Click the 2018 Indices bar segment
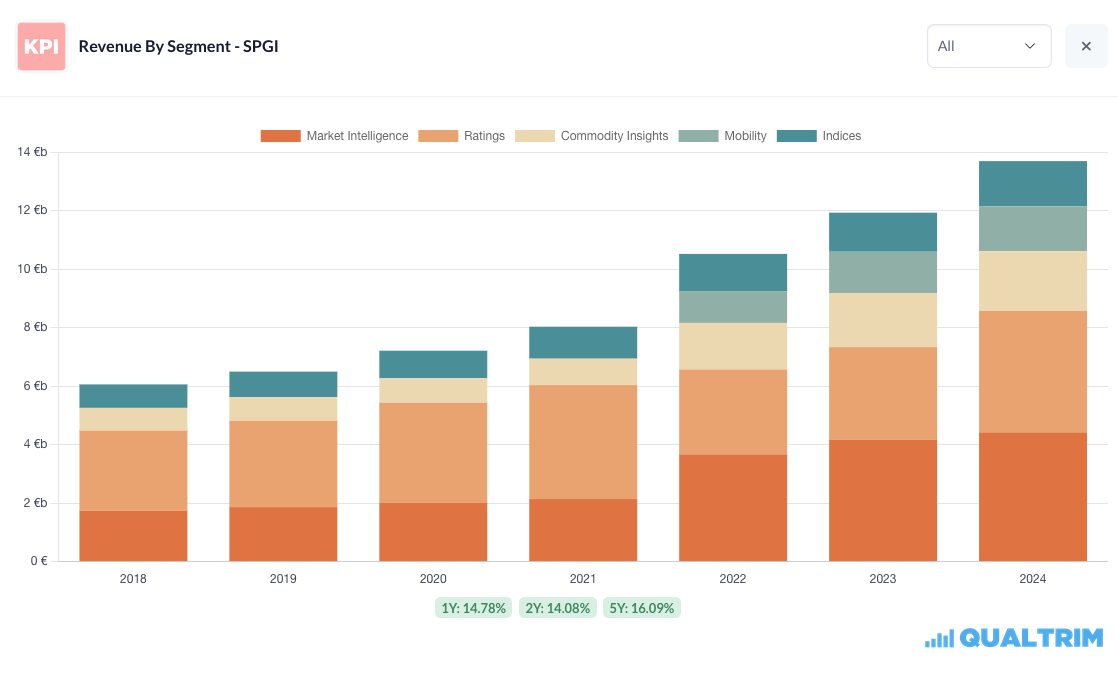 (133, 396)
